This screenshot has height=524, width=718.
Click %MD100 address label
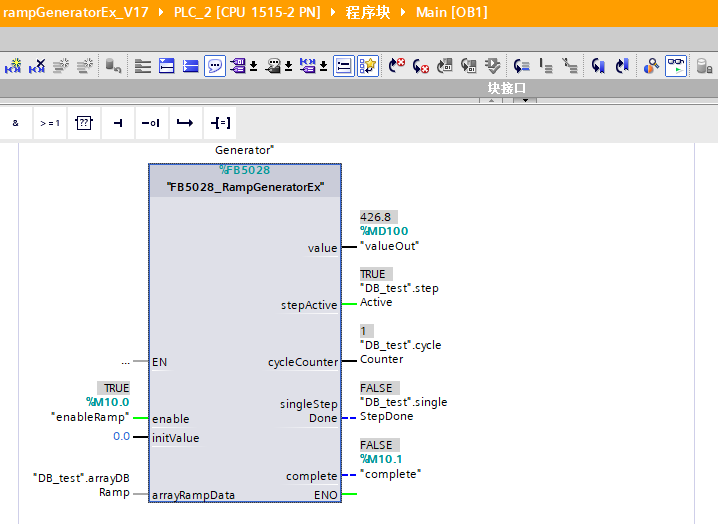pos(384,231)
